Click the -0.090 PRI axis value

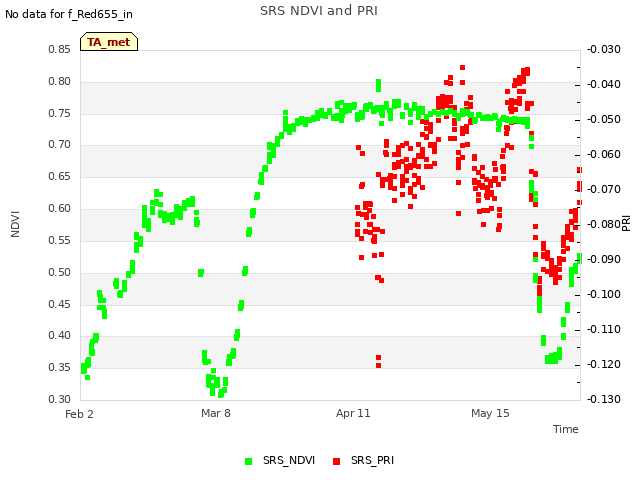[604, 259]
